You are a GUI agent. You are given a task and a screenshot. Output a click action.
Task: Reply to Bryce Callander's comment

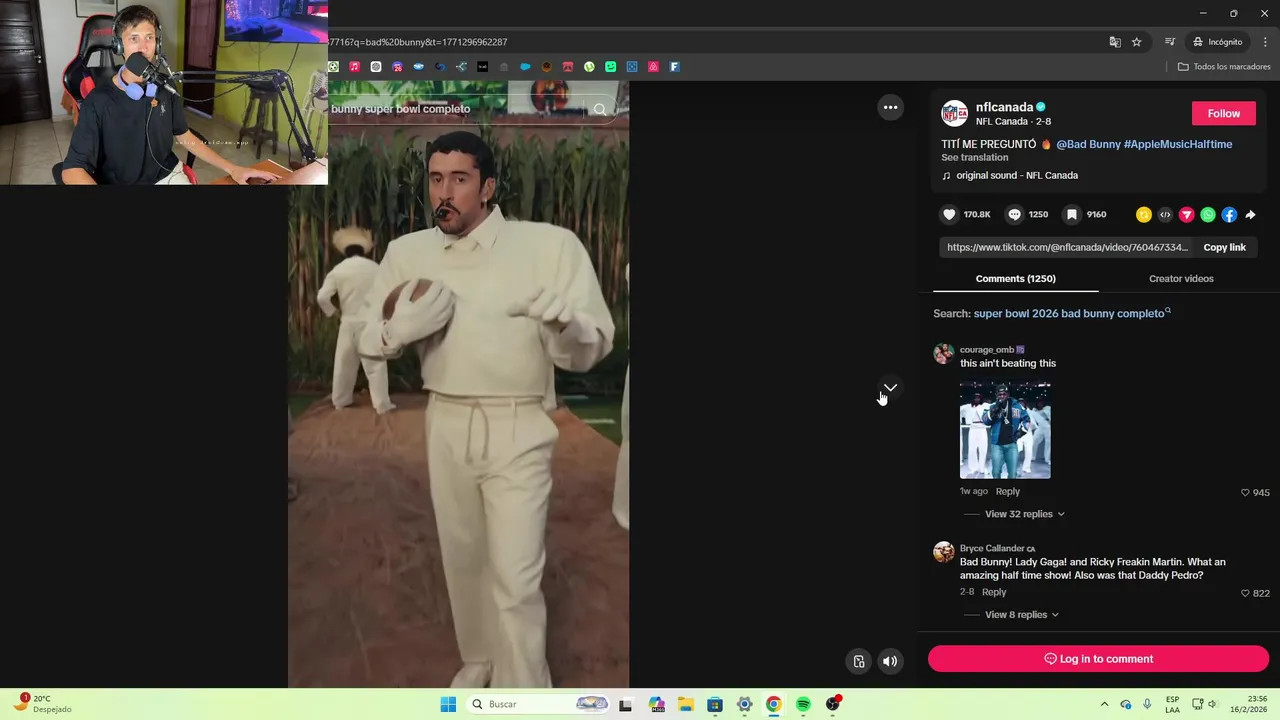(994, 593)
